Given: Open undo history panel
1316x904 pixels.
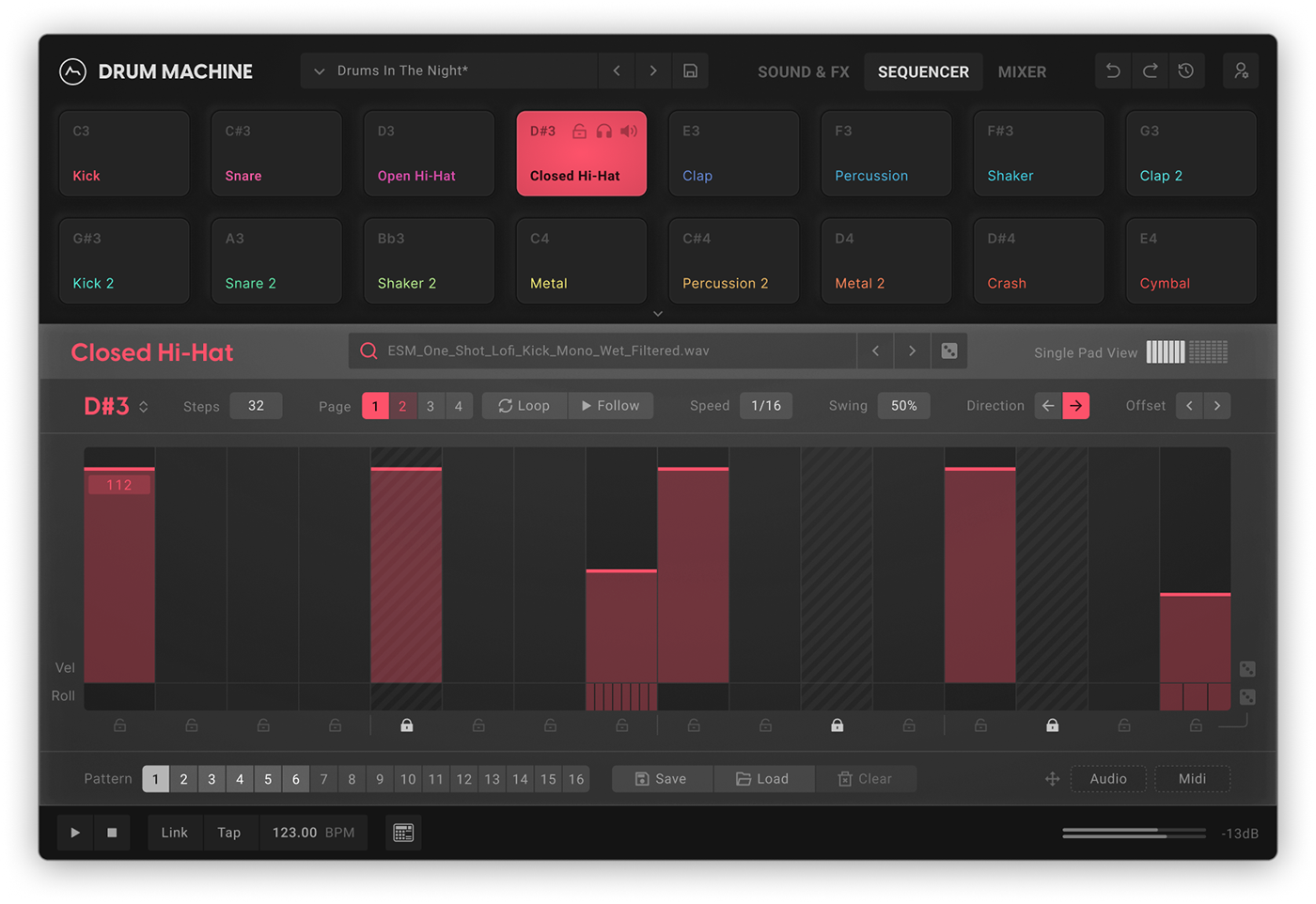Looking at the screenshot, I should pyautogui.click(x=1185, y=70).
